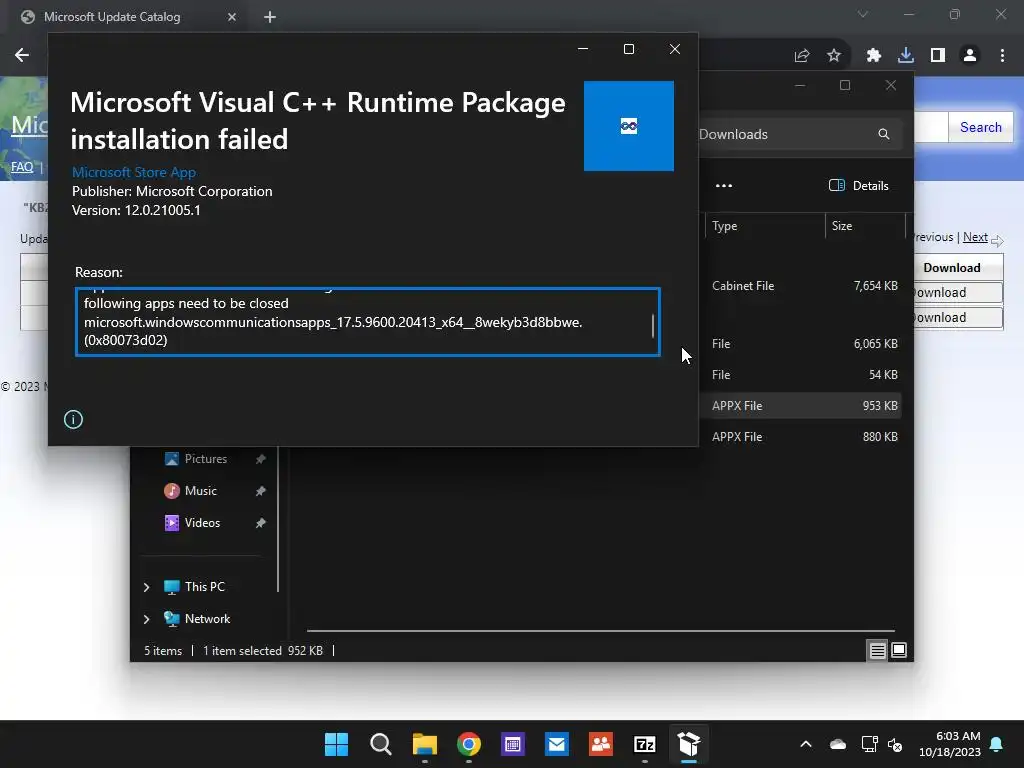Screen dimensions: 1024x768
Task: Select the APPX File 880 KB row
Action: point(802,437)
